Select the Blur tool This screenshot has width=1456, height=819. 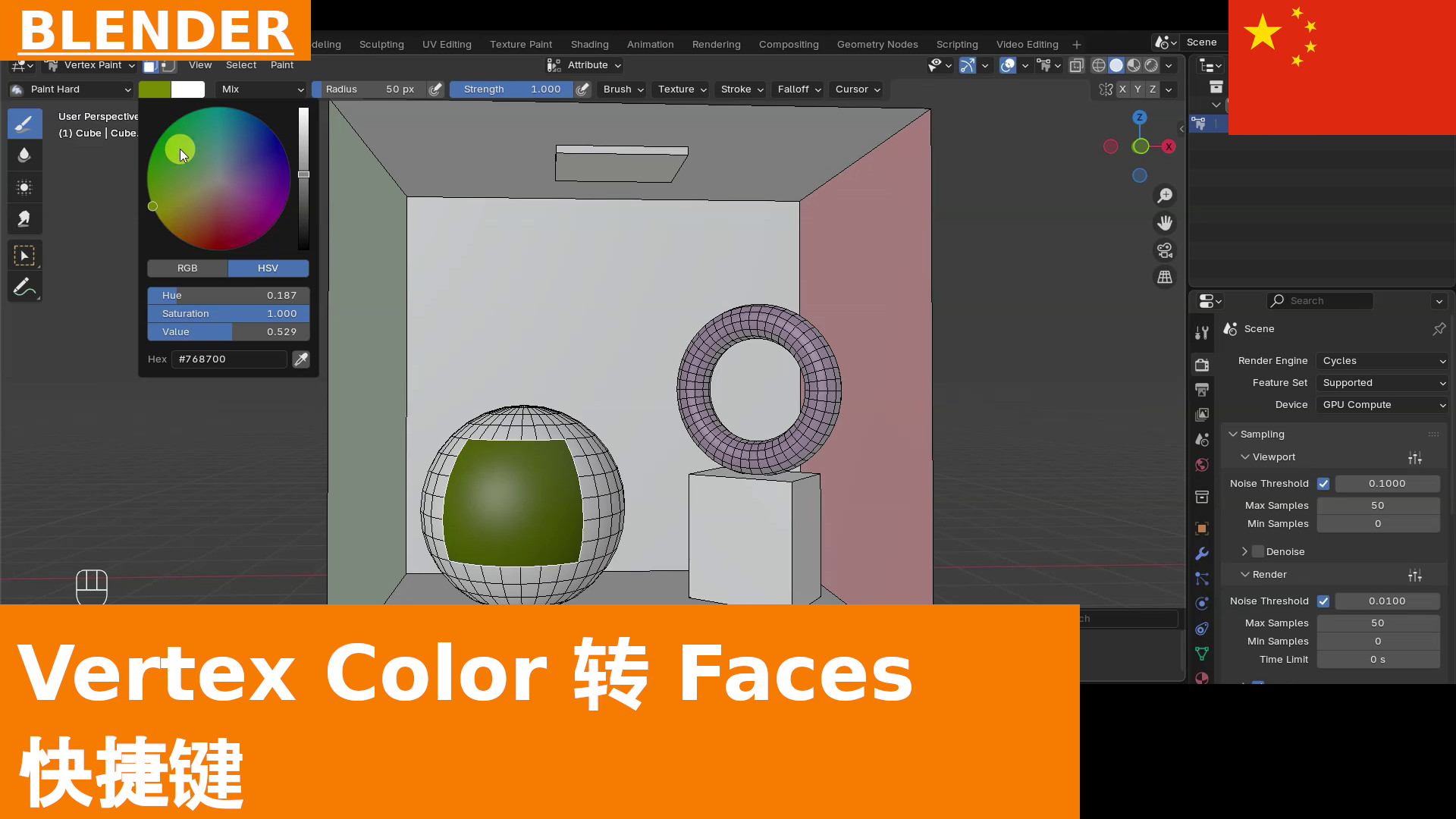24,155
